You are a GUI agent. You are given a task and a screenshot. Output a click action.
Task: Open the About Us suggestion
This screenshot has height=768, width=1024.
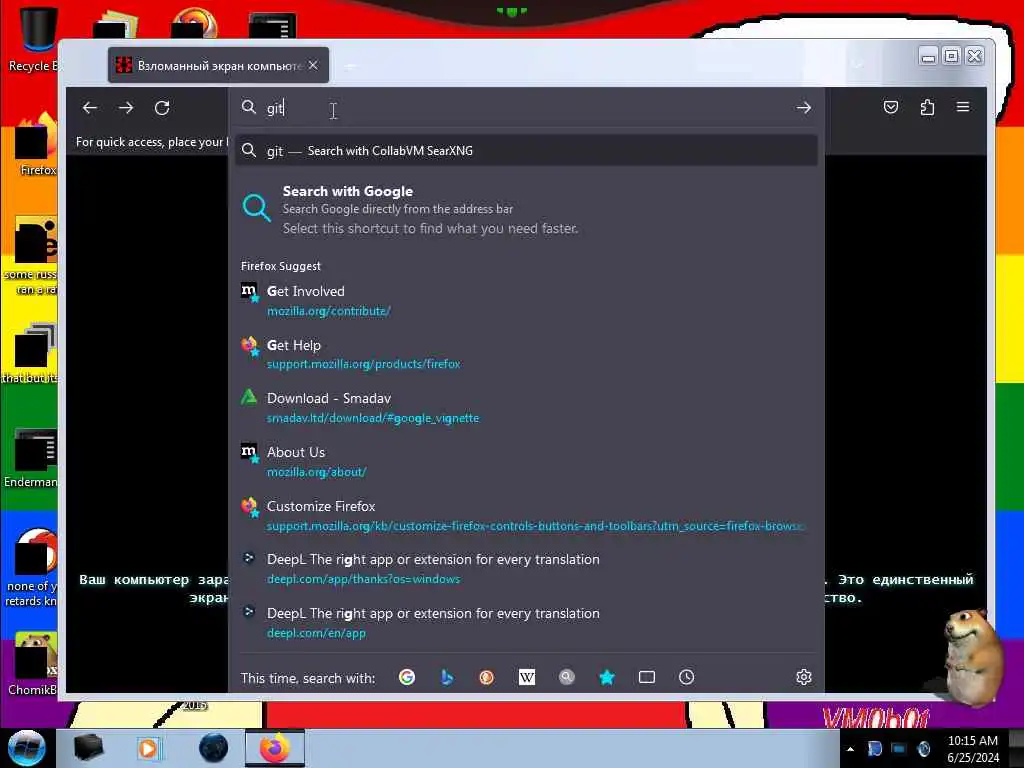[x=526, y=461]
